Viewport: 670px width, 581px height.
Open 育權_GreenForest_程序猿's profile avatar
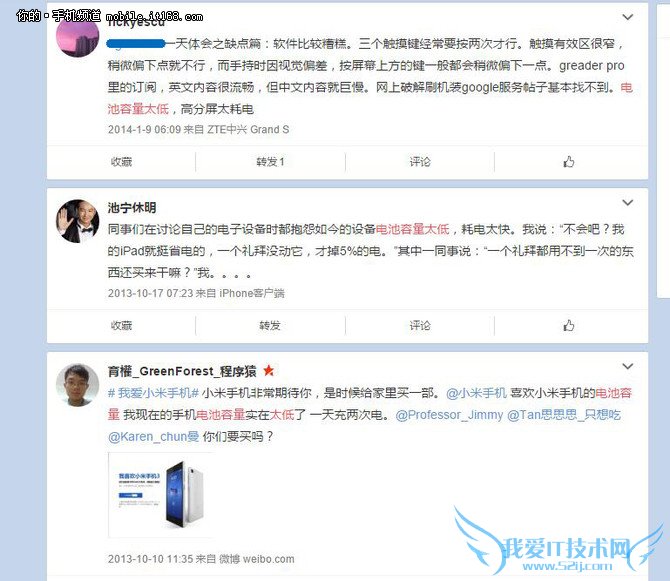click(78, 385)
